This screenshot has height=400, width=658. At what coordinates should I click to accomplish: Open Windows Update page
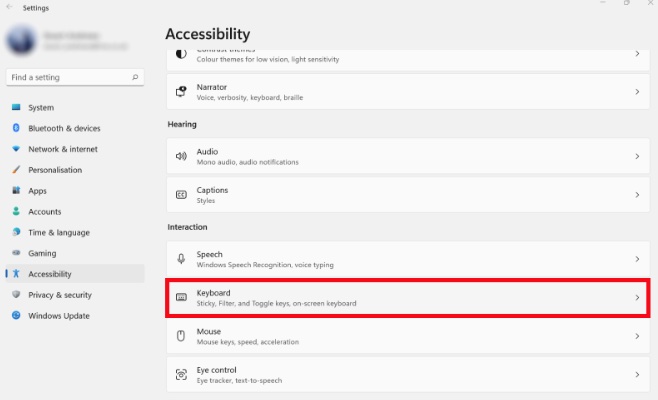(58, 316)
